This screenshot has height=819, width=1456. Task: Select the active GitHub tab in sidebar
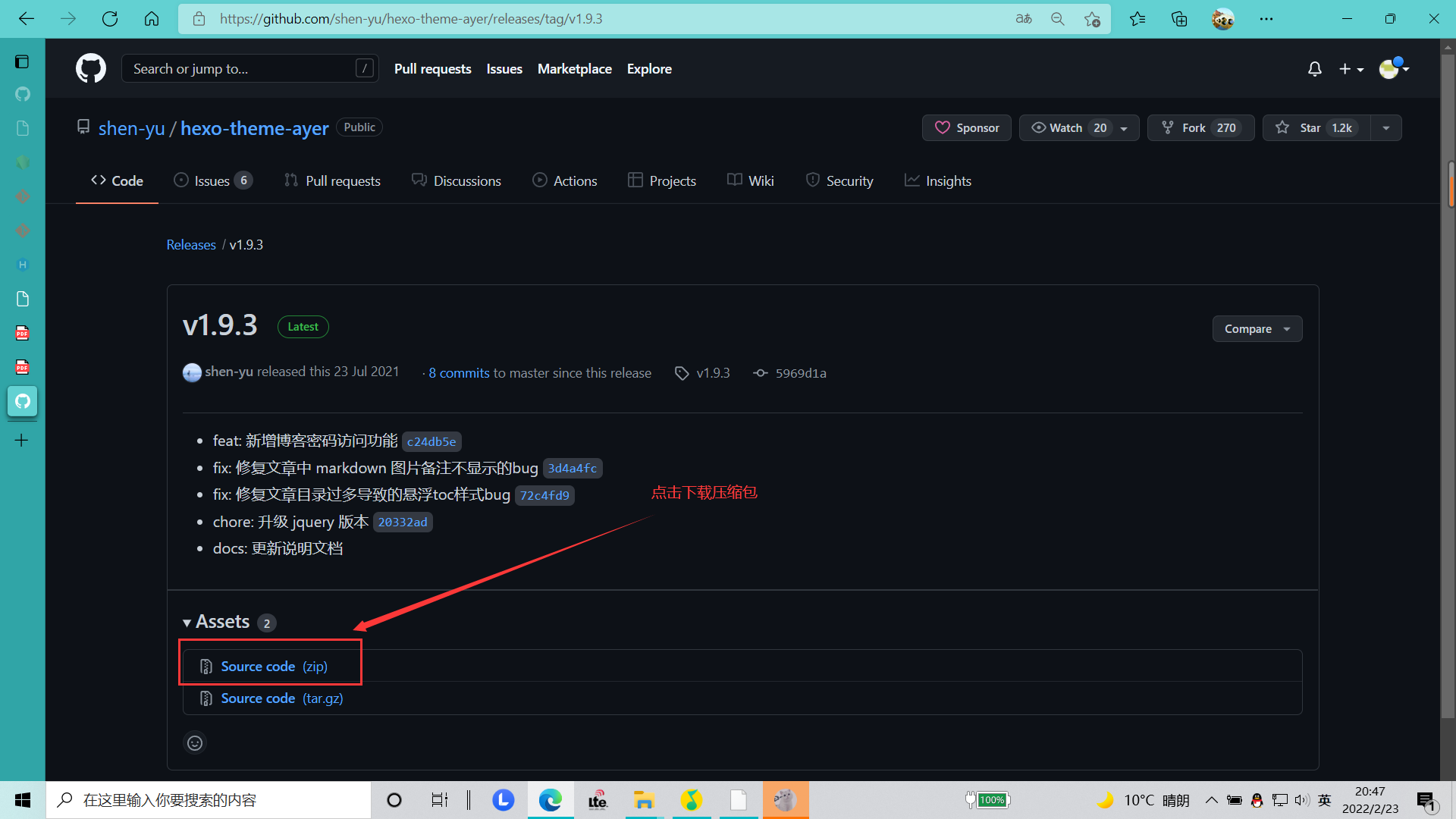pyautogui.click(x=23, y=401)
